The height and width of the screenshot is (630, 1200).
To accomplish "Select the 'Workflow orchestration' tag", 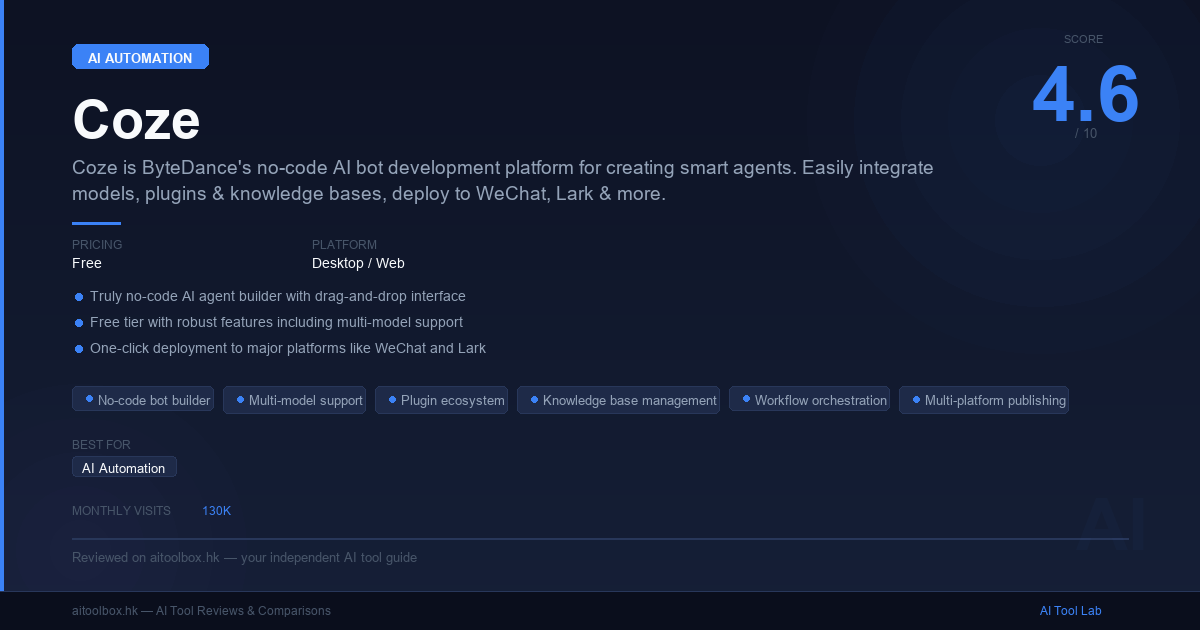I will point(809,400).
